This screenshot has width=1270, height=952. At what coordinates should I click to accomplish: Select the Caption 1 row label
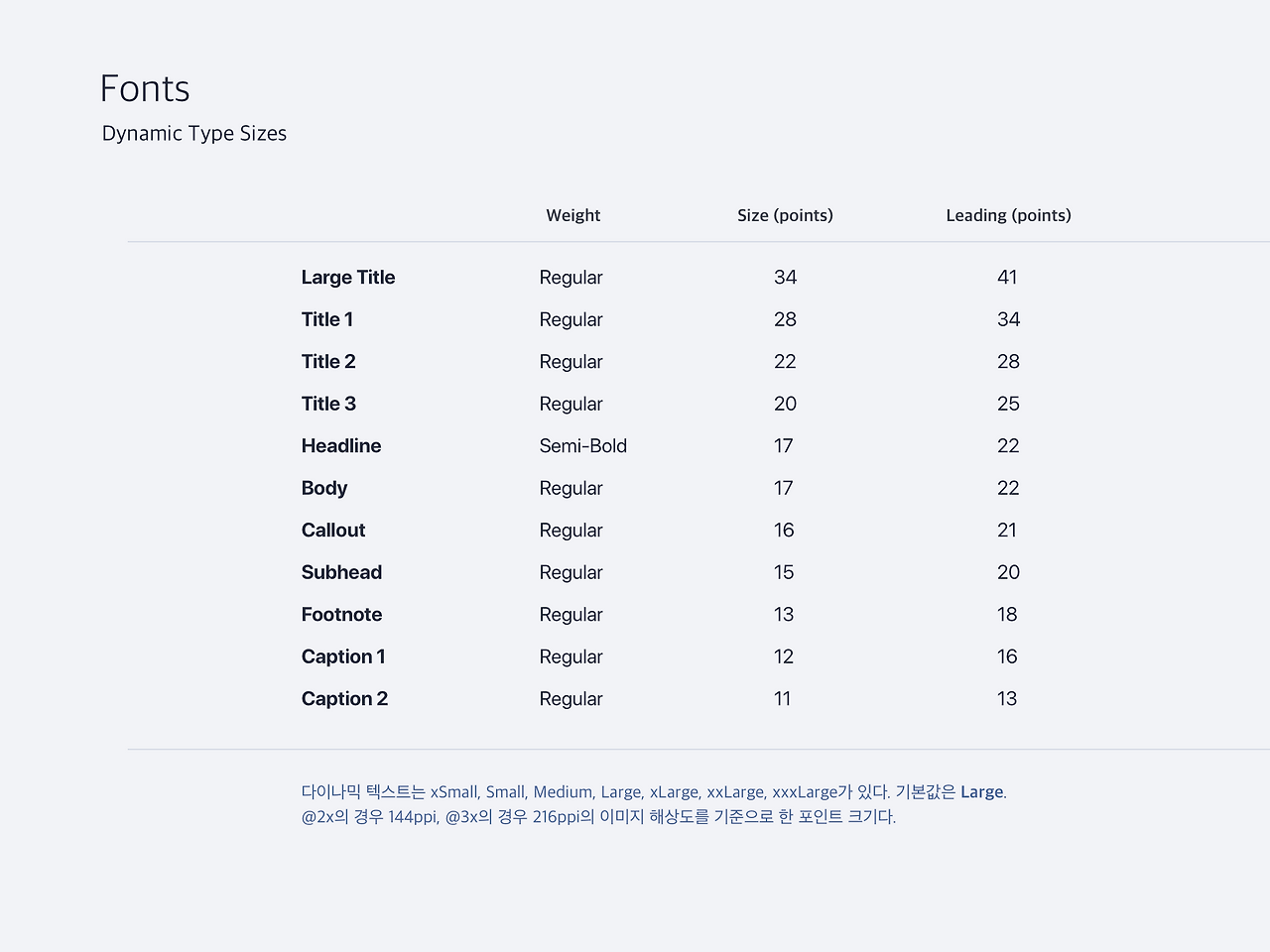(x=343, y=656)
